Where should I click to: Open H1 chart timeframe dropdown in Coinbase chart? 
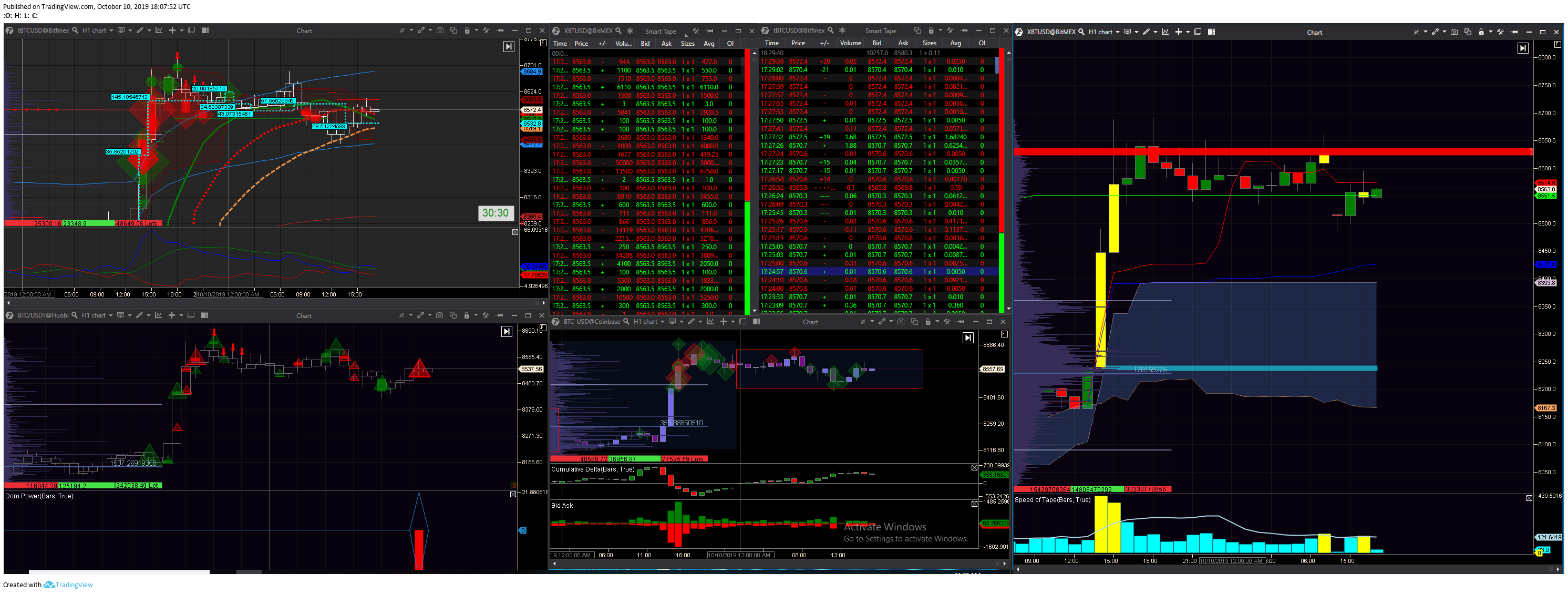pyautogui.click(x=648, y=322)
